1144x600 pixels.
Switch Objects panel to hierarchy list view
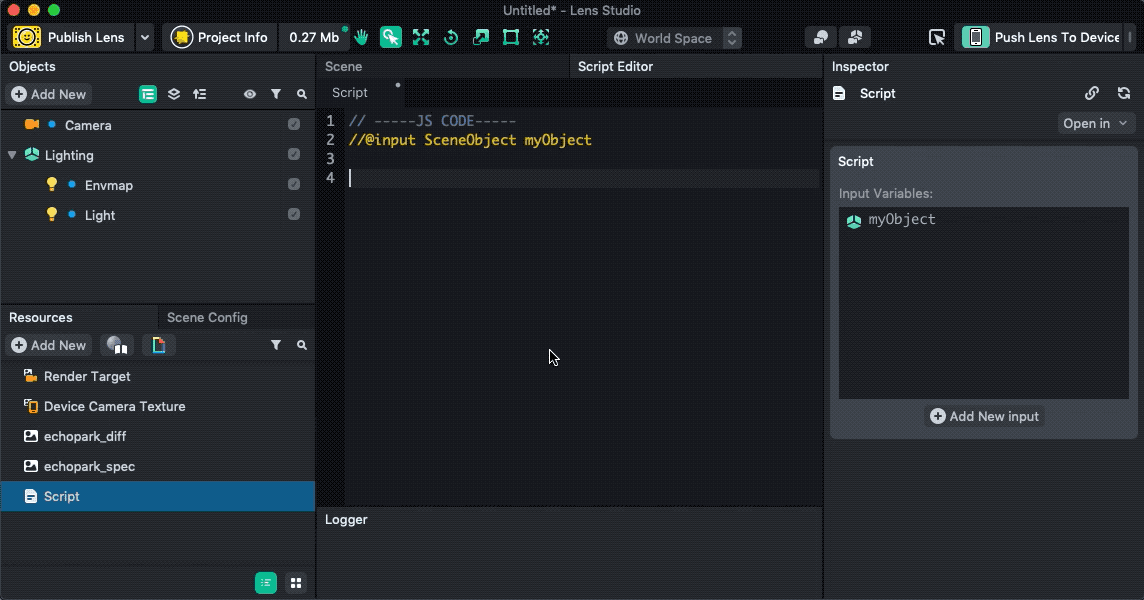[x=148, y=94]
